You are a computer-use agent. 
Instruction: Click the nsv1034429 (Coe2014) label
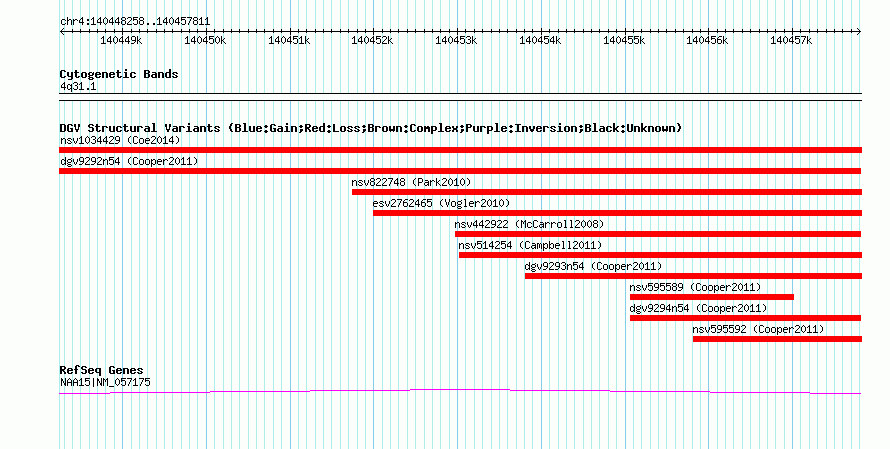[120, 140]
